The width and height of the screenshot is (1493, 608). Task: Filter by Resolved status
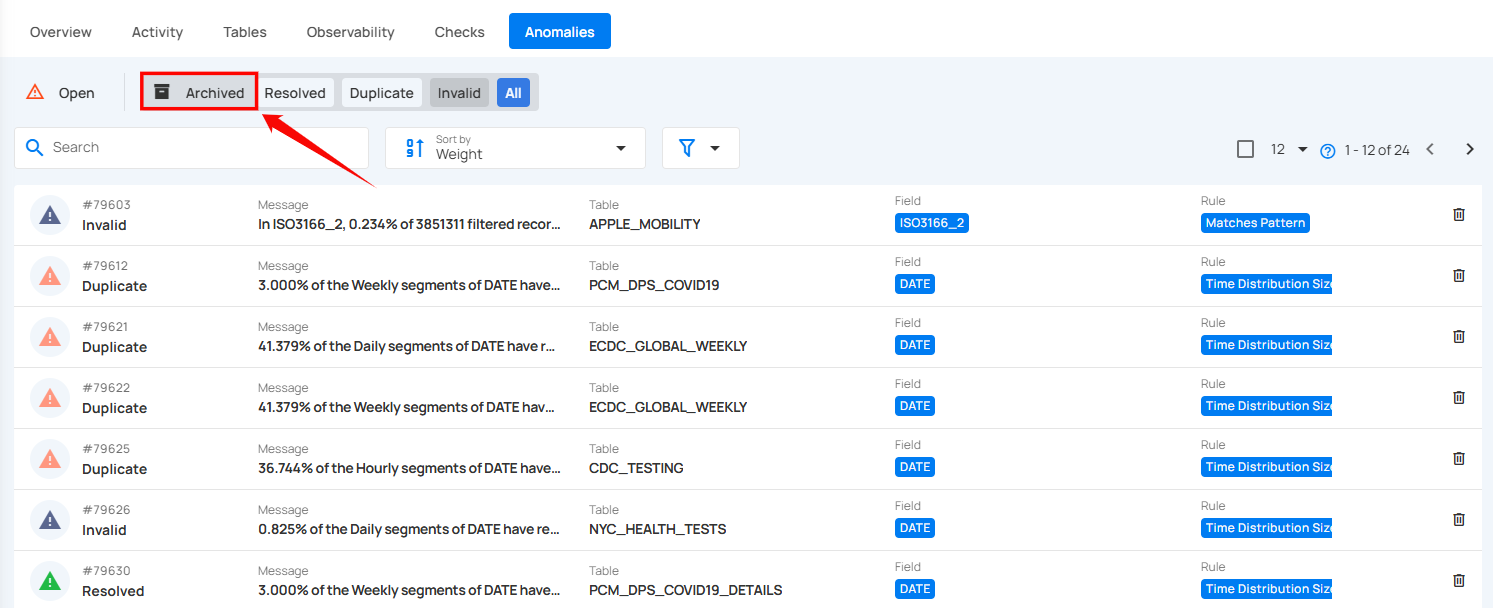tap(295, 93)
